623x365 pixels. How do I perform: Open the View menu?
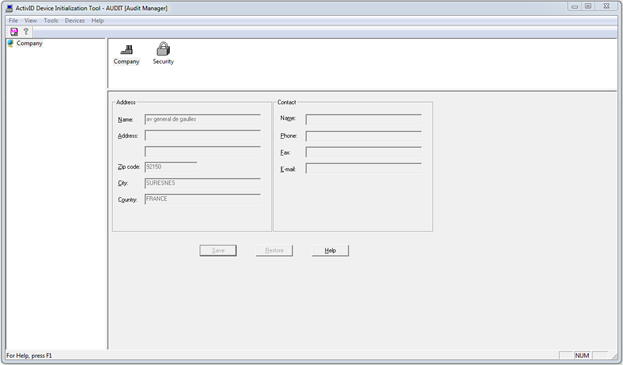click(x=31, y=21)
